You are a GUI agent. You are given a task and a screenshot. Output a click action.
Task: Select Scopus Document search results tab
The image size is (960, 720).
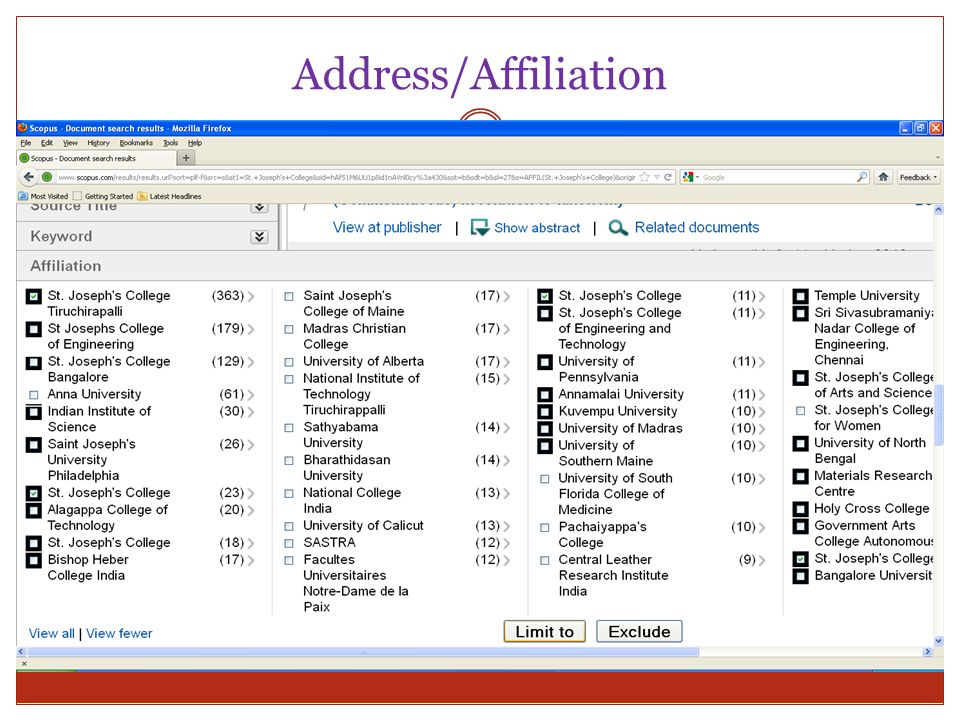(x=97, y=158)
